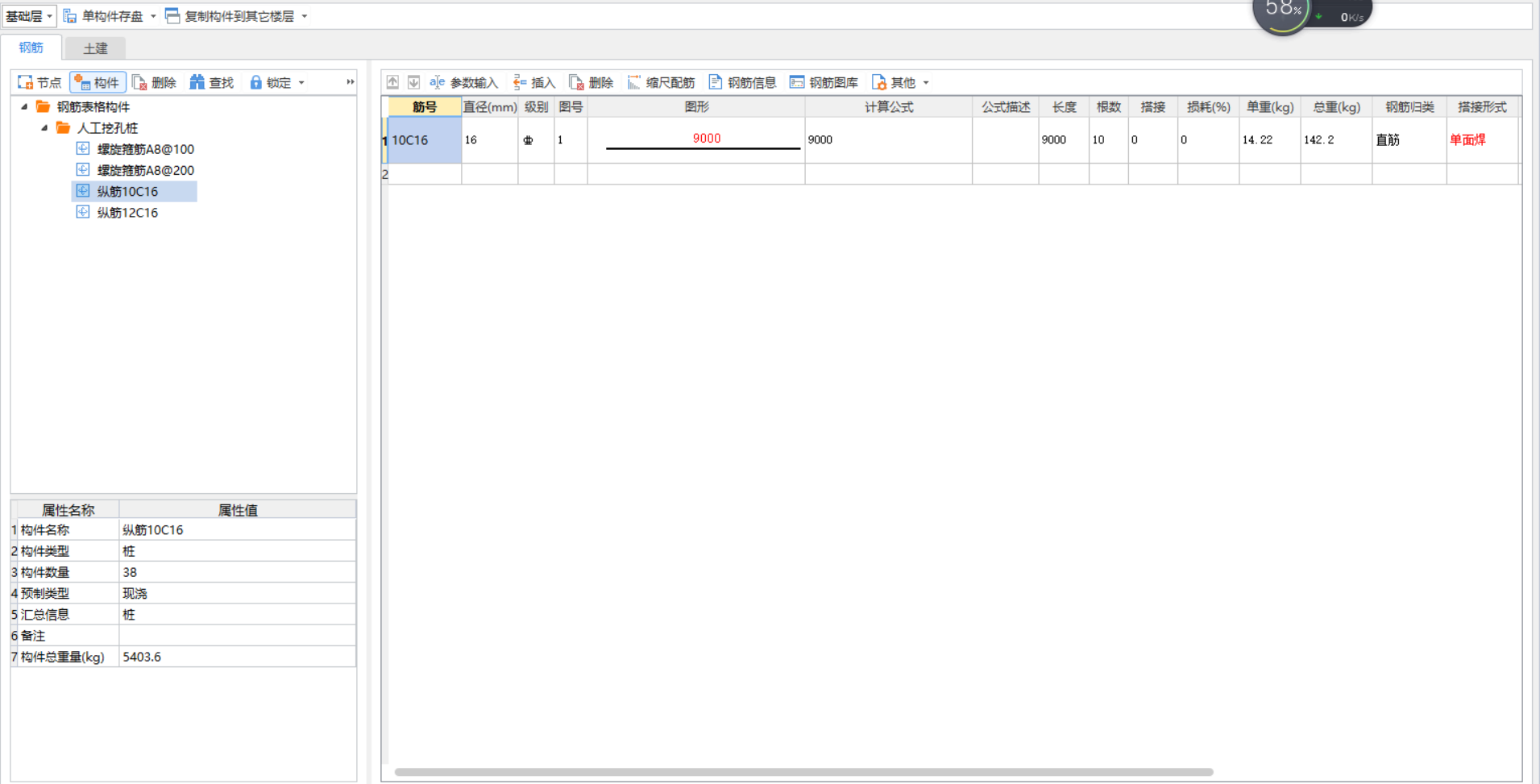This screenshot has height=784, width=1540.
Task: Select the row 1 header in the rebar table
Action: pyautogui.click(x=384, y=140)
